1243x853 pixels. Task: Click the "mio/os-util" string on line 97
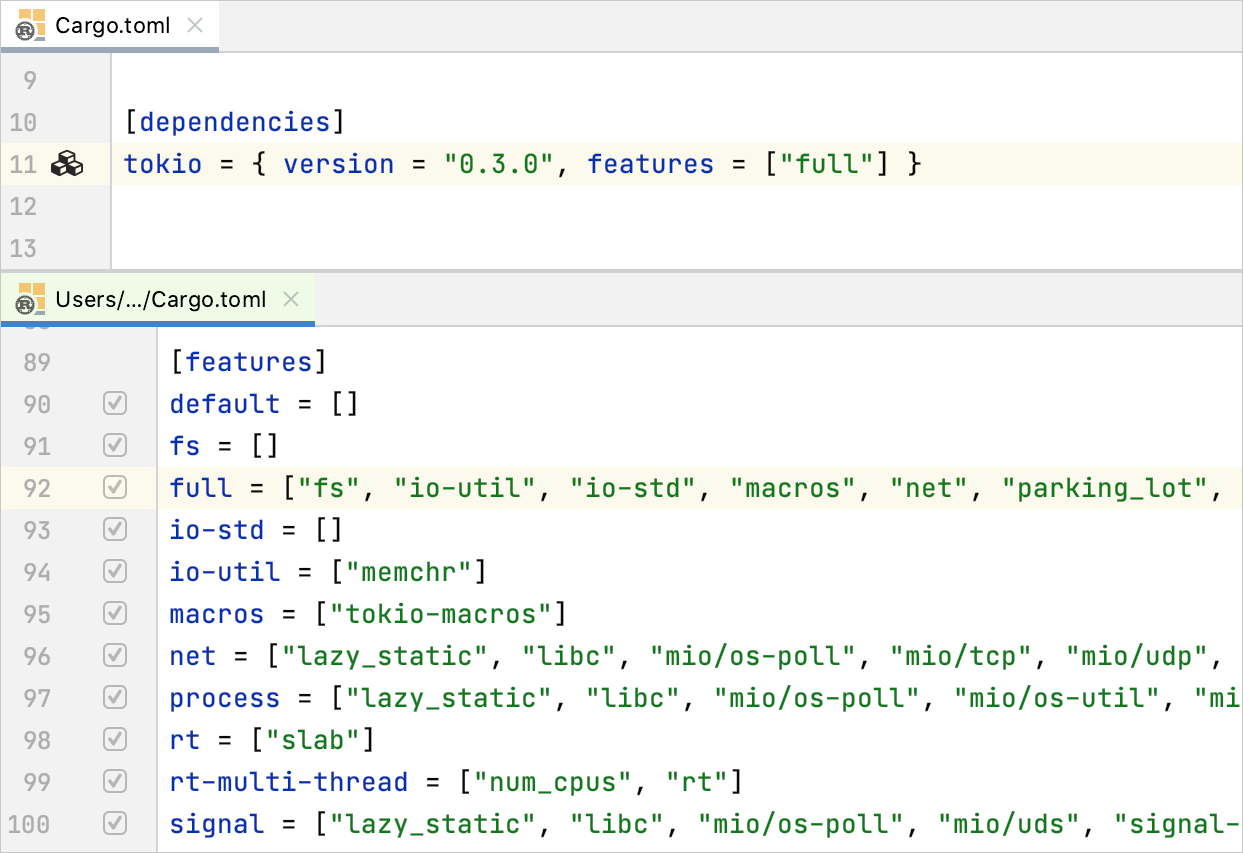(1057, 699)
